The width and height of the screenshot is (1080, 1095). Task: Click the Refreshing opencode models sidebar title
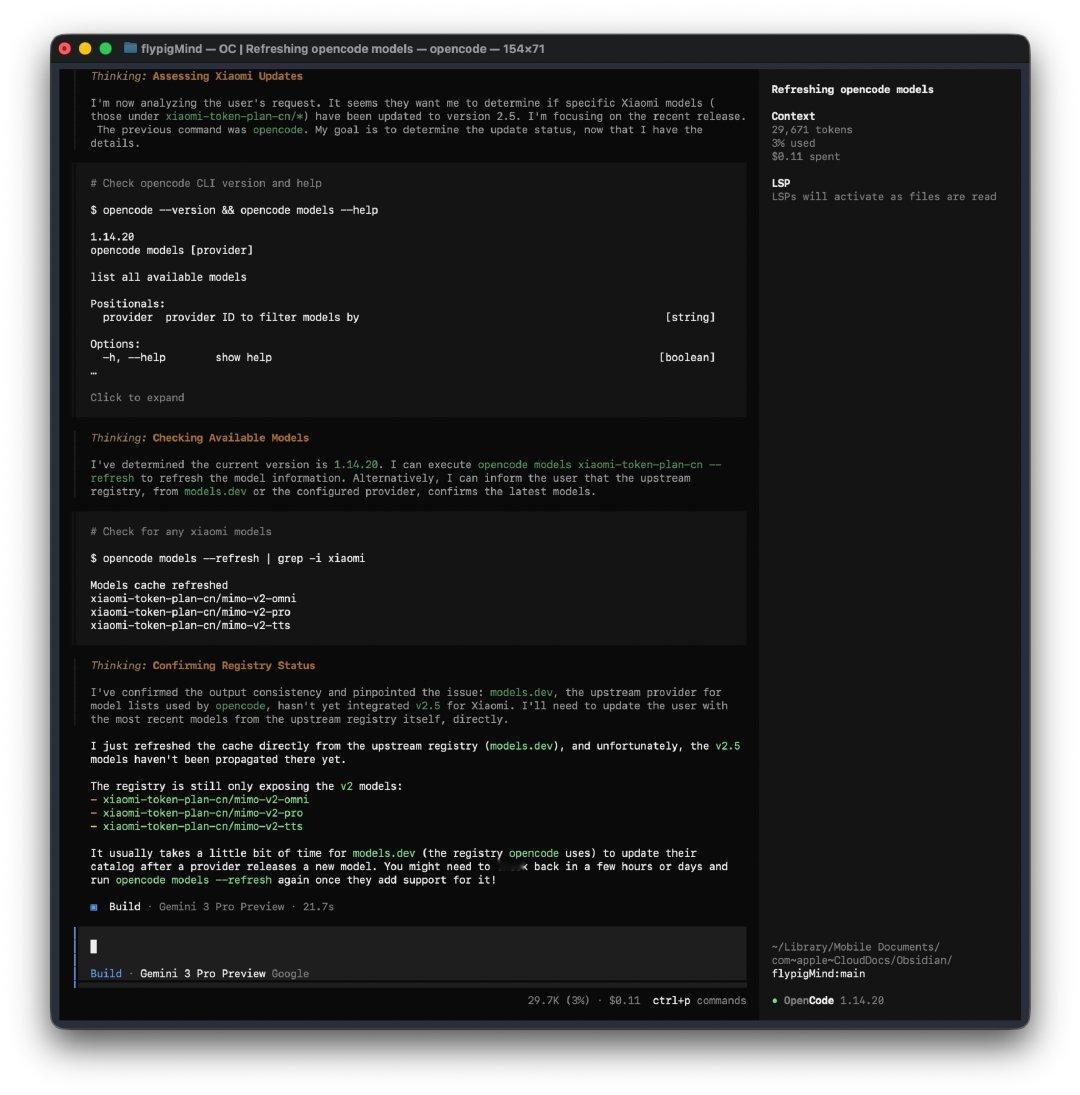pyautogui.click(x=852, y=89)
